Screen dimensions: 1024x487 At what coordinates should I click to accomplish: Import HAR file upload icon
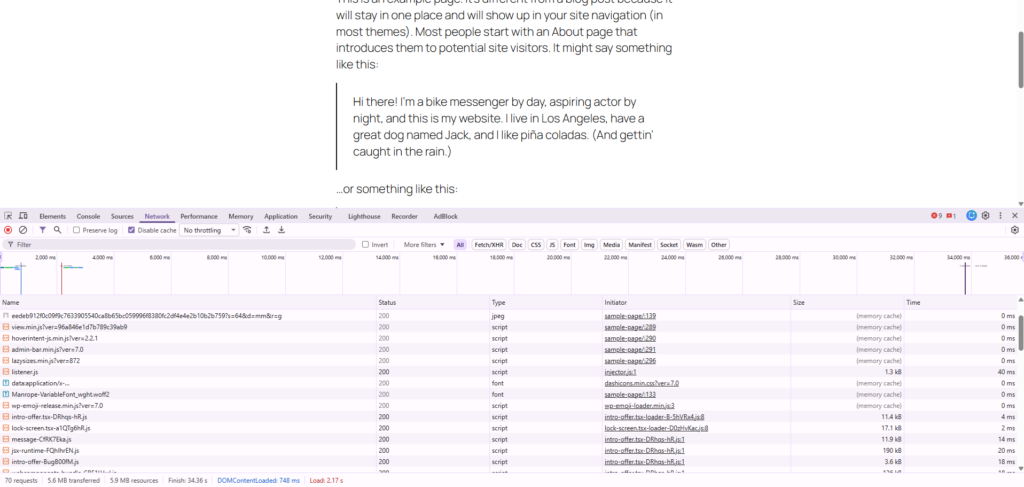(x=266, y=230)
